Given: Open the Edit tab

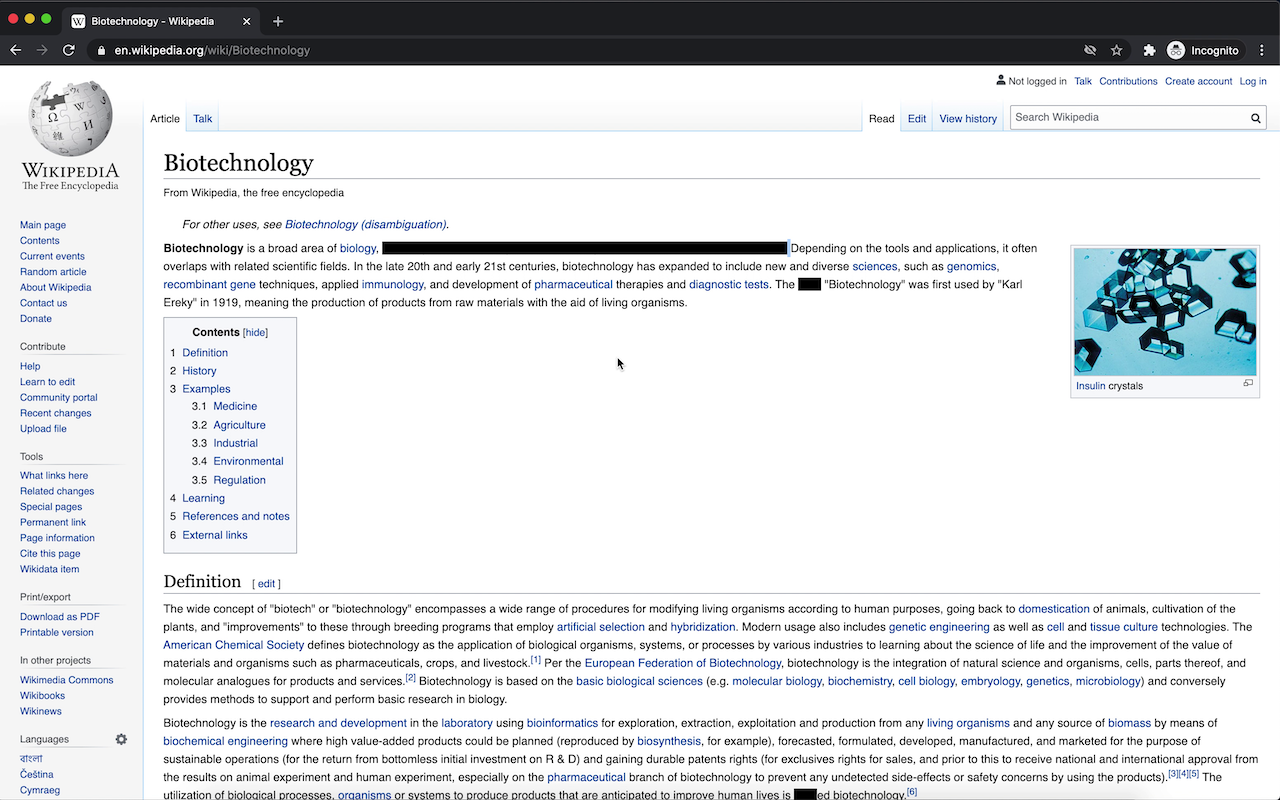Looking at the screenshot, I should coord(917,118).
